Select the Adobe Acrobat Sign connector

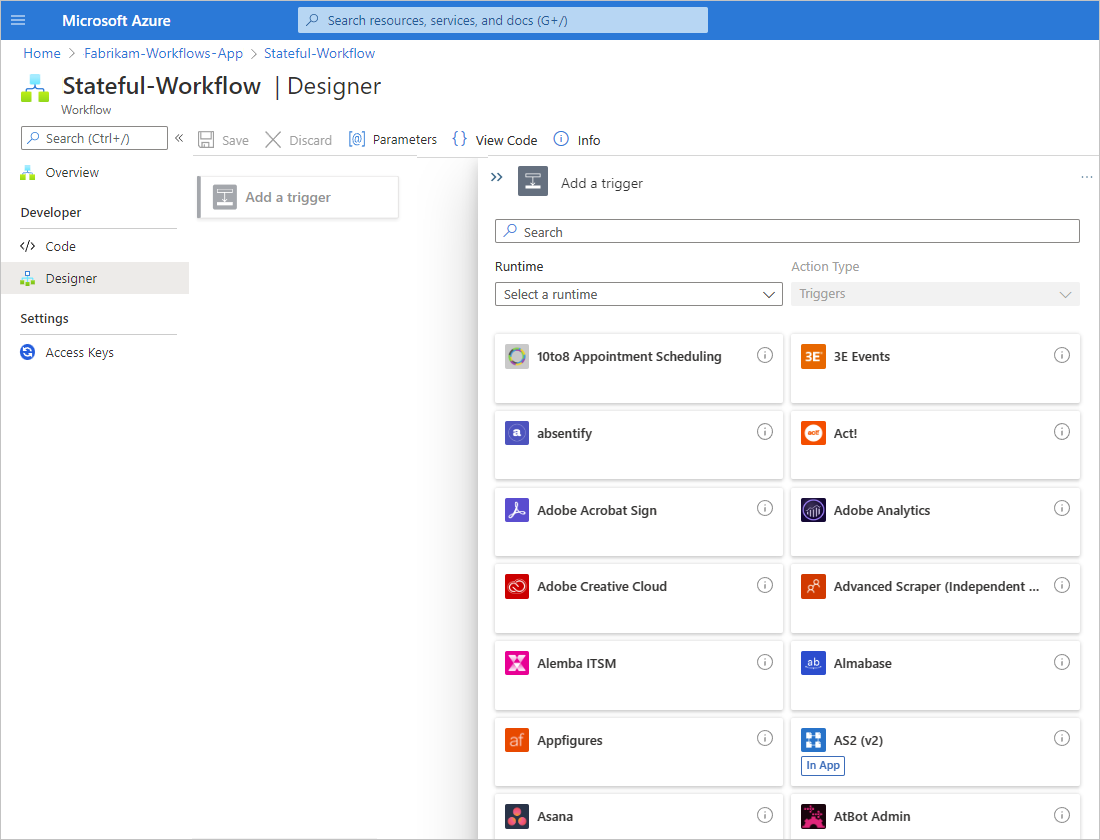[596, 510]
